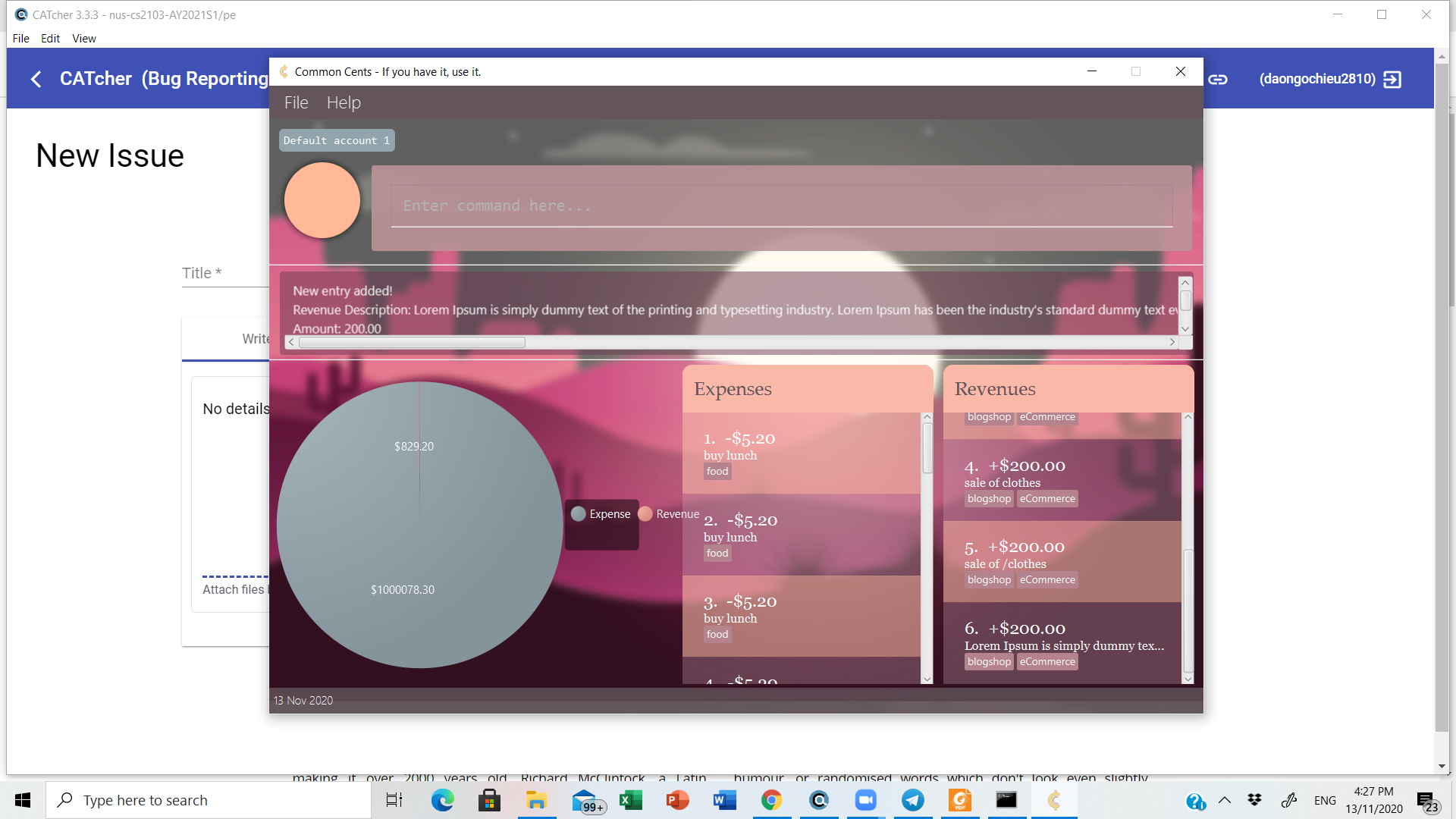Click the Default account 1 label
Viewport: 1456px width, 819px height.
pos(336,140)
